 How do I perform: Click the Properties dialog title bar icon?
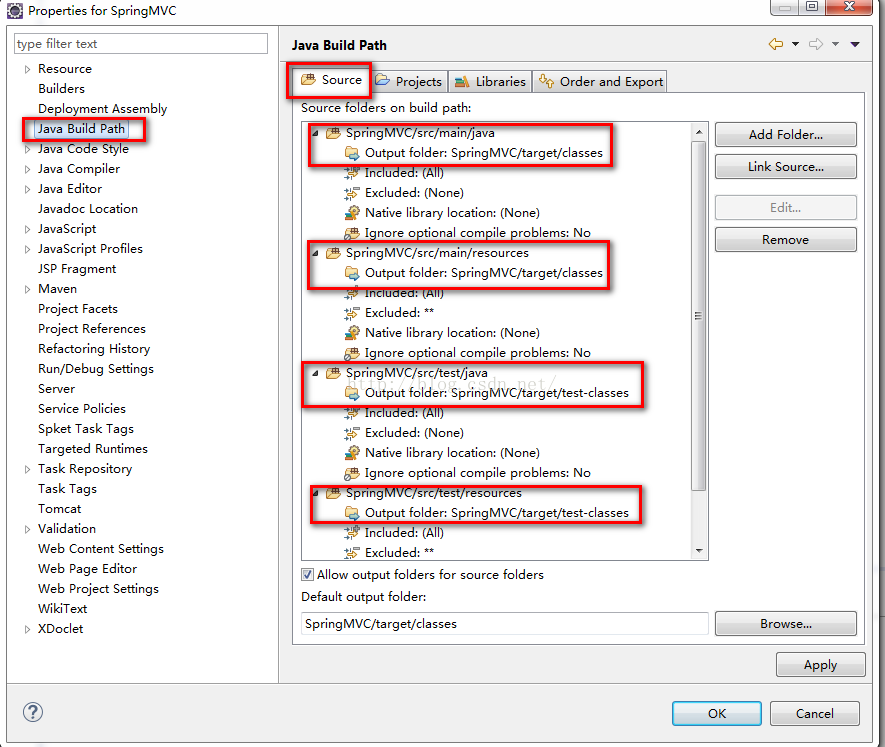coord(15,10)
